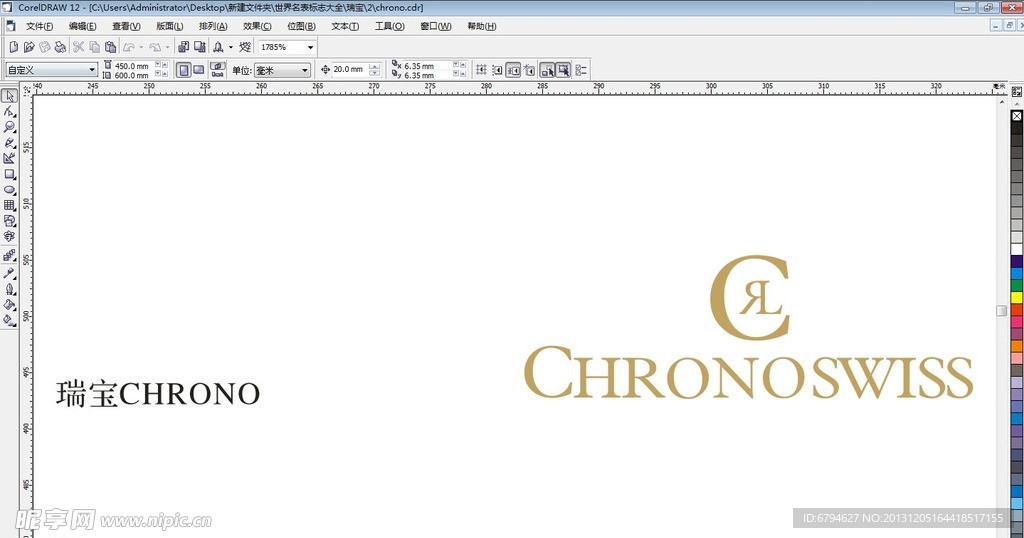
Task: Click the New document icon
Action: point(13,47)
